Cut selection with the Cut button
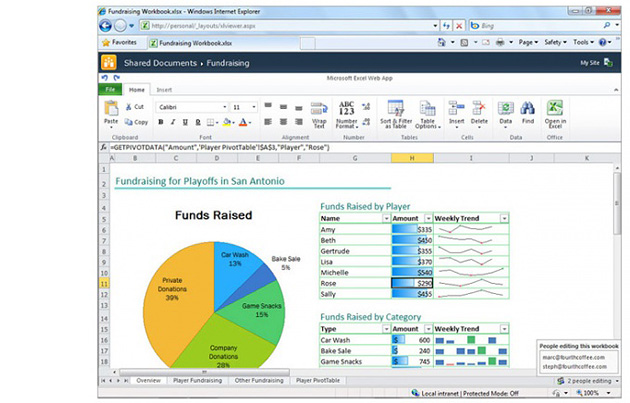Viewport: 630px width, 403px height. point(134,107)
